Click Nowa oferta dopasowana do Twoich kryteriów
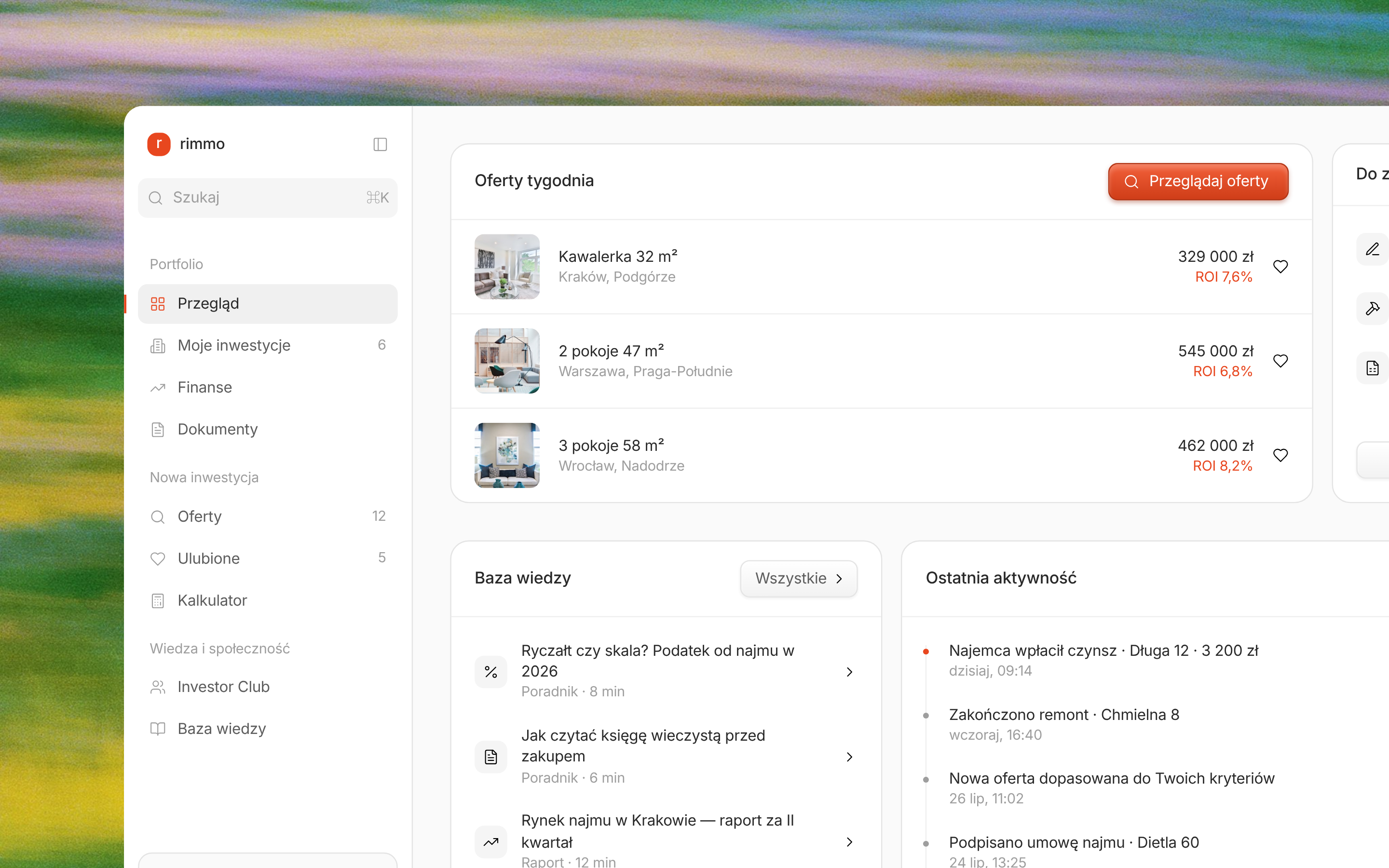This screenshot has height=868, width=1389. point(1112,788)
